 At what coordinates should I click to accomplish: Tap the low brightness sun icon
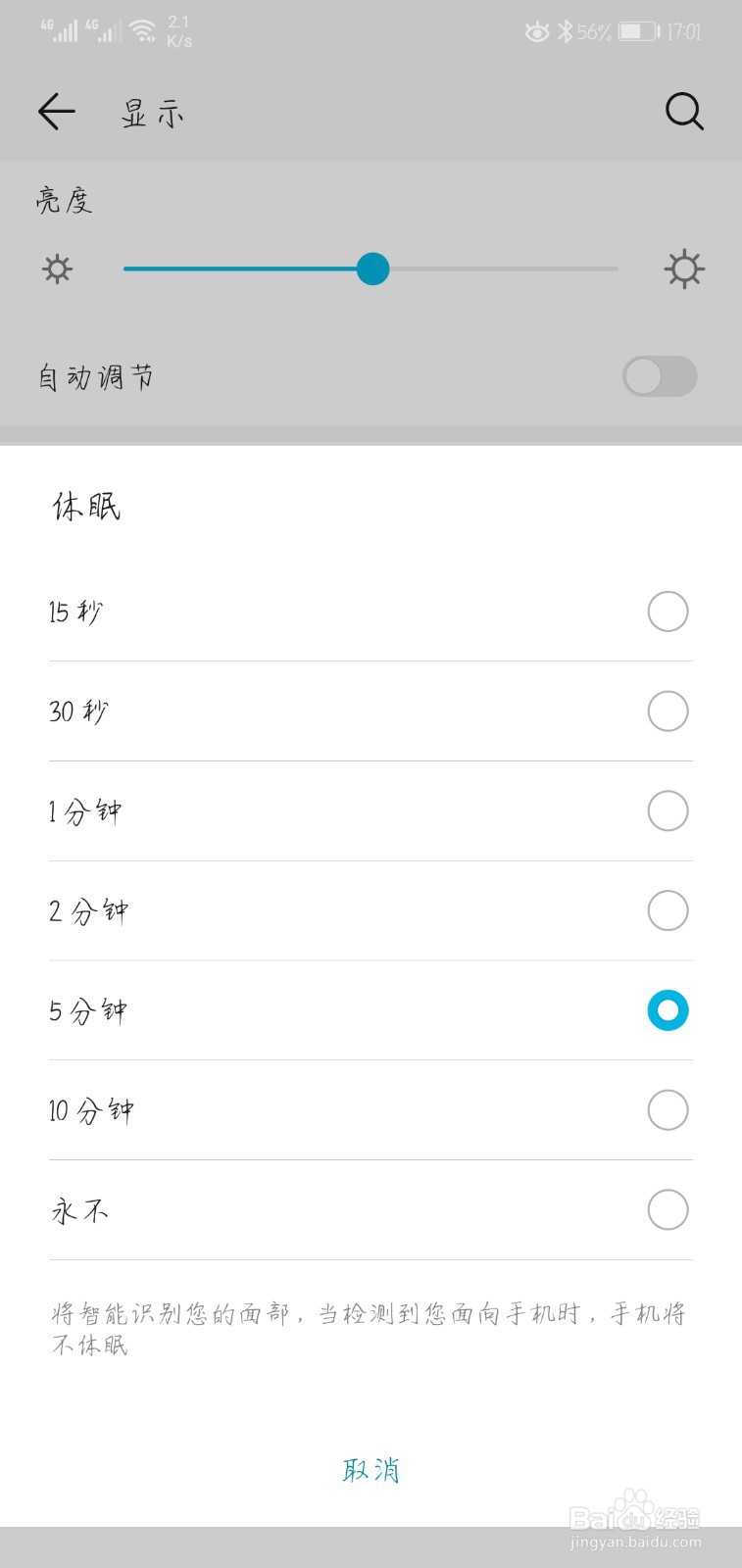(58, 269)
